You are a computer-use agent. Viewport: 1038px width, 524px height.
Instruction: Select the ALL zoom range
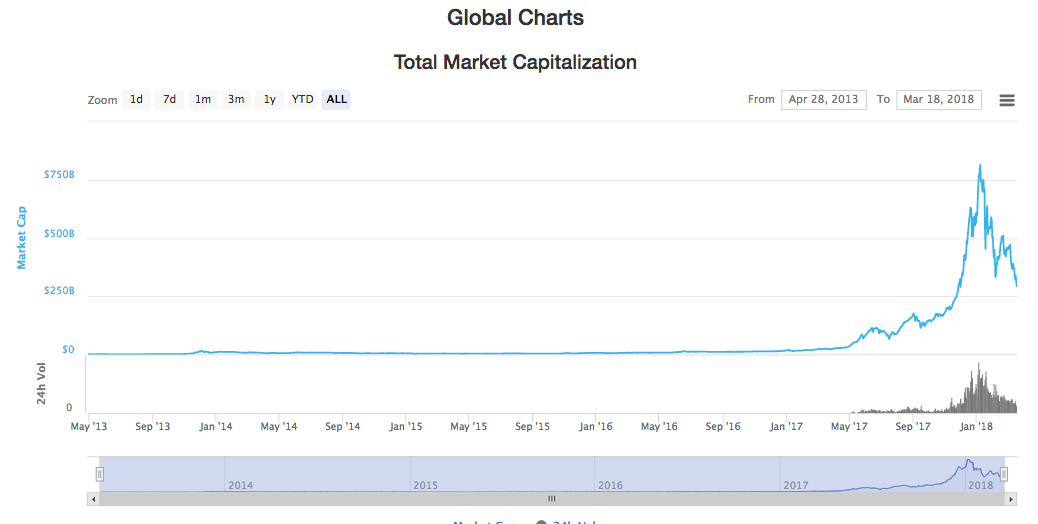[x=337, y=99]
